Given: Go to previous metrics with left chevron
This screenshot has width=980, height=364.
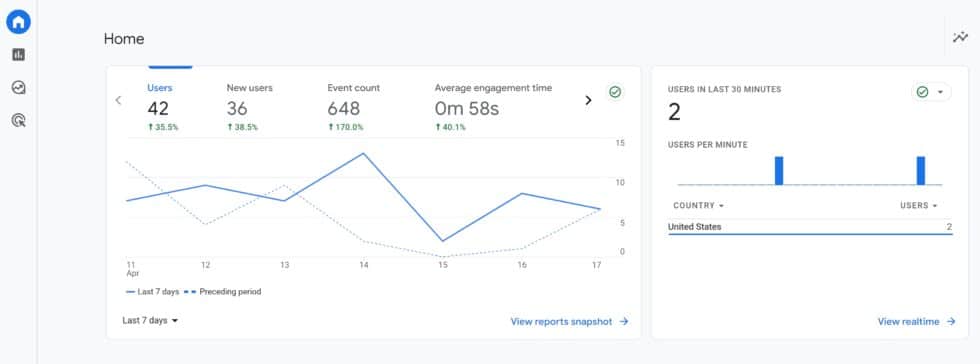Looking at the screenshot, I should pos(118,100).
